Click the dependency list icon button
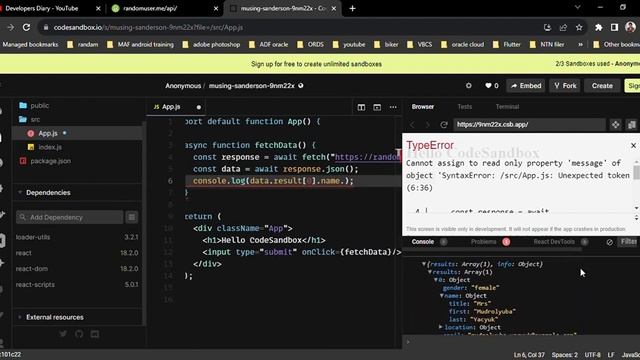 coord(131,217)
